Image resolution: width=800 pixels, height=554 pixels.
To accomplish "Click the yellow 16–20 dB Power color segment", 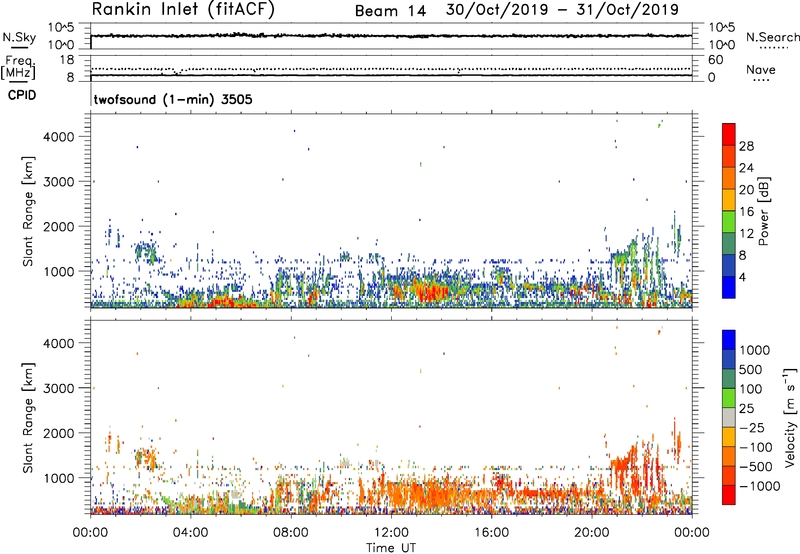I will (x=729, y=200).
